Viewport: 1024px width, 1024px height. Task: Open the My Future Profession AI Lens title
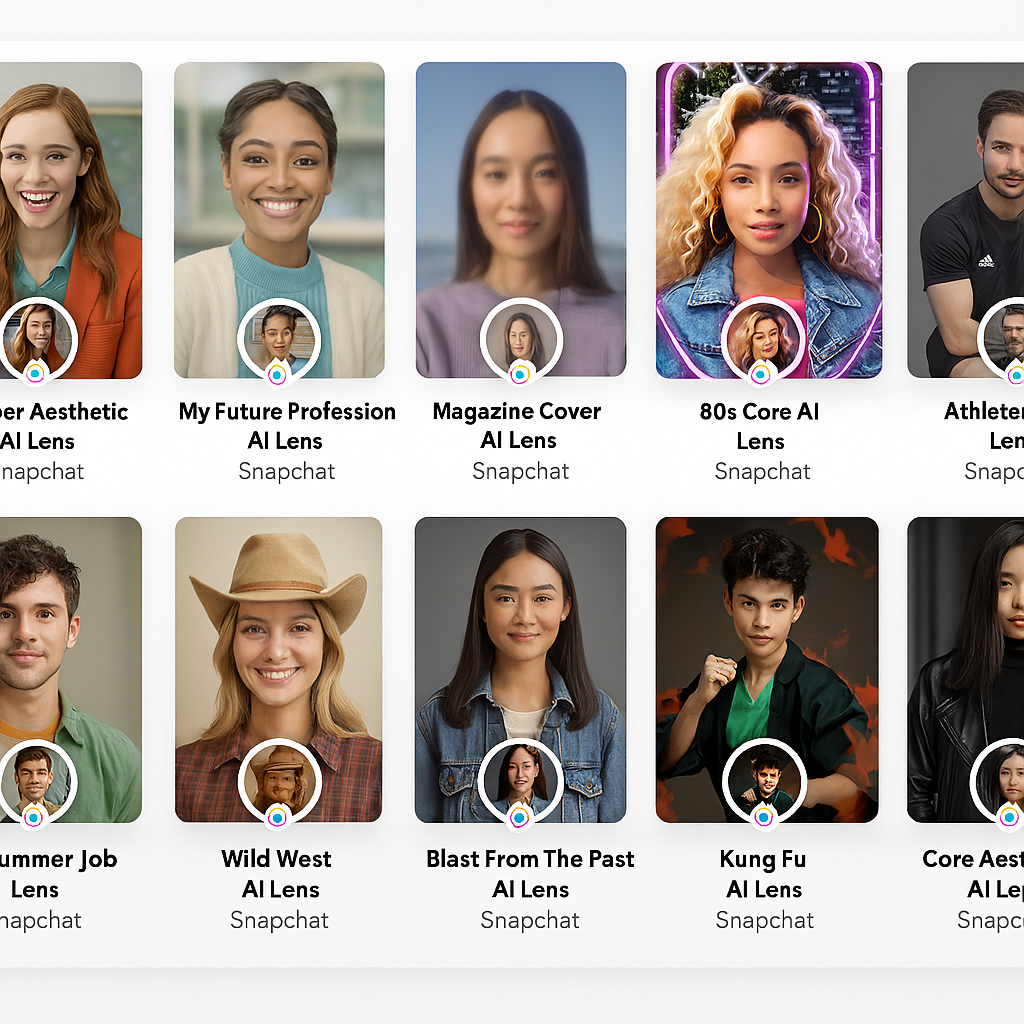pyautogui.click(x=287, y=426)
